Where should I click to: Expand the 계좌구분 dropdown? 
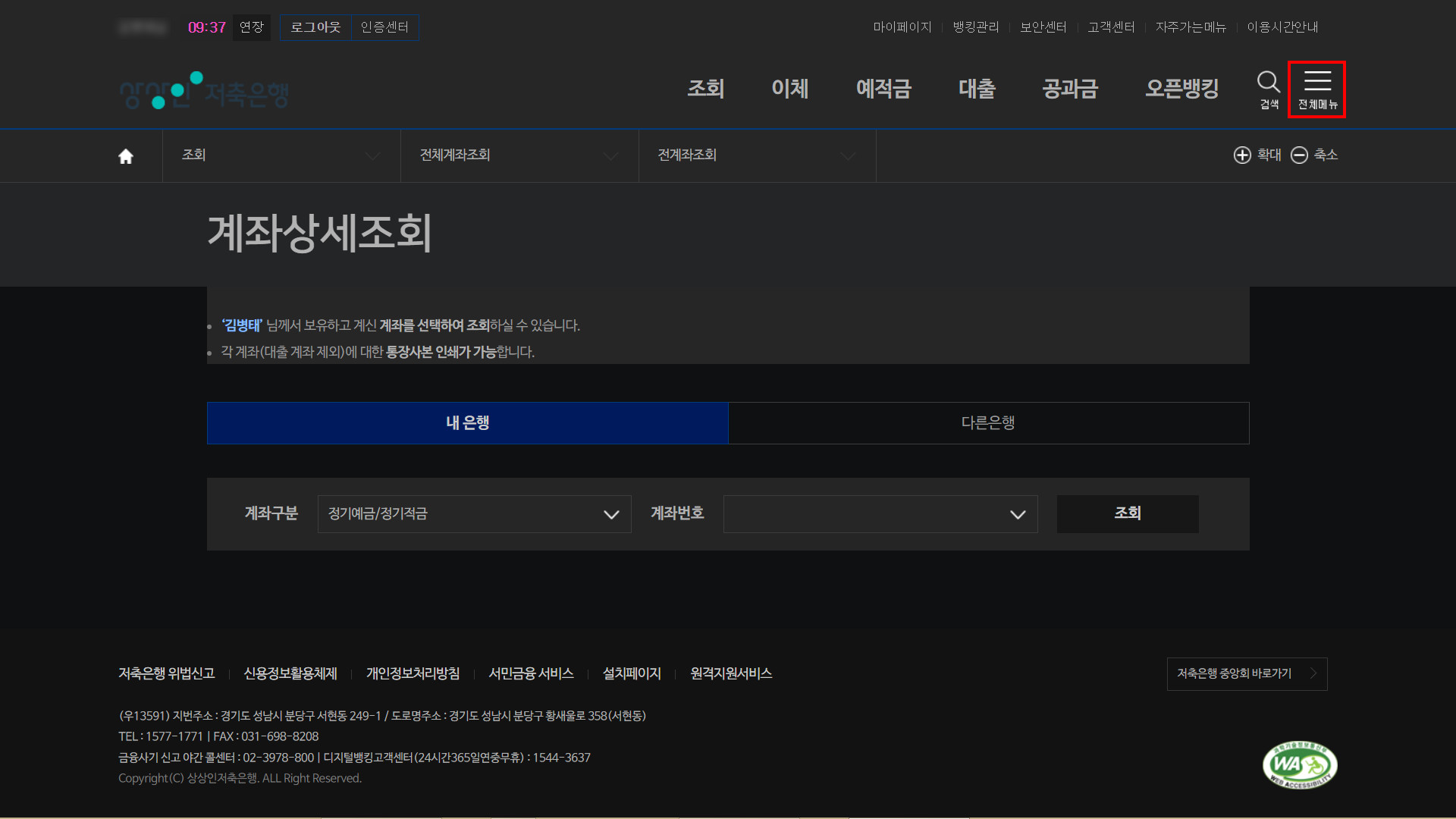click(x=474, y=514)
